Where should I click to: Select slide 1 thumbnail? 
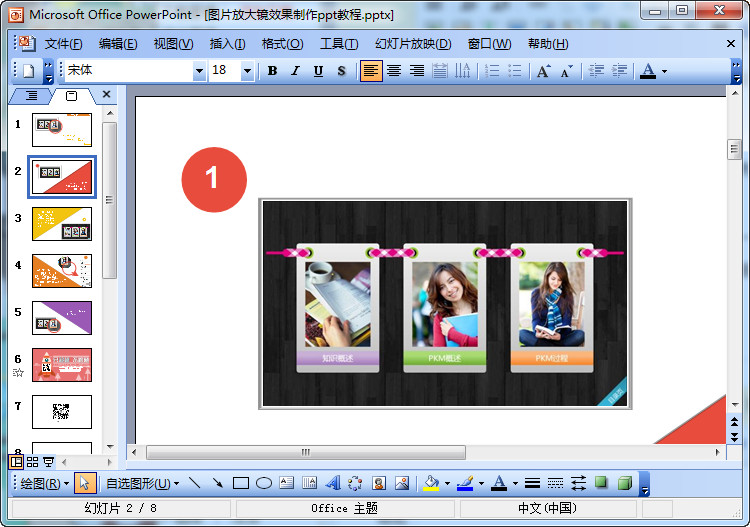pyautogui.click(x=62, y=130)
